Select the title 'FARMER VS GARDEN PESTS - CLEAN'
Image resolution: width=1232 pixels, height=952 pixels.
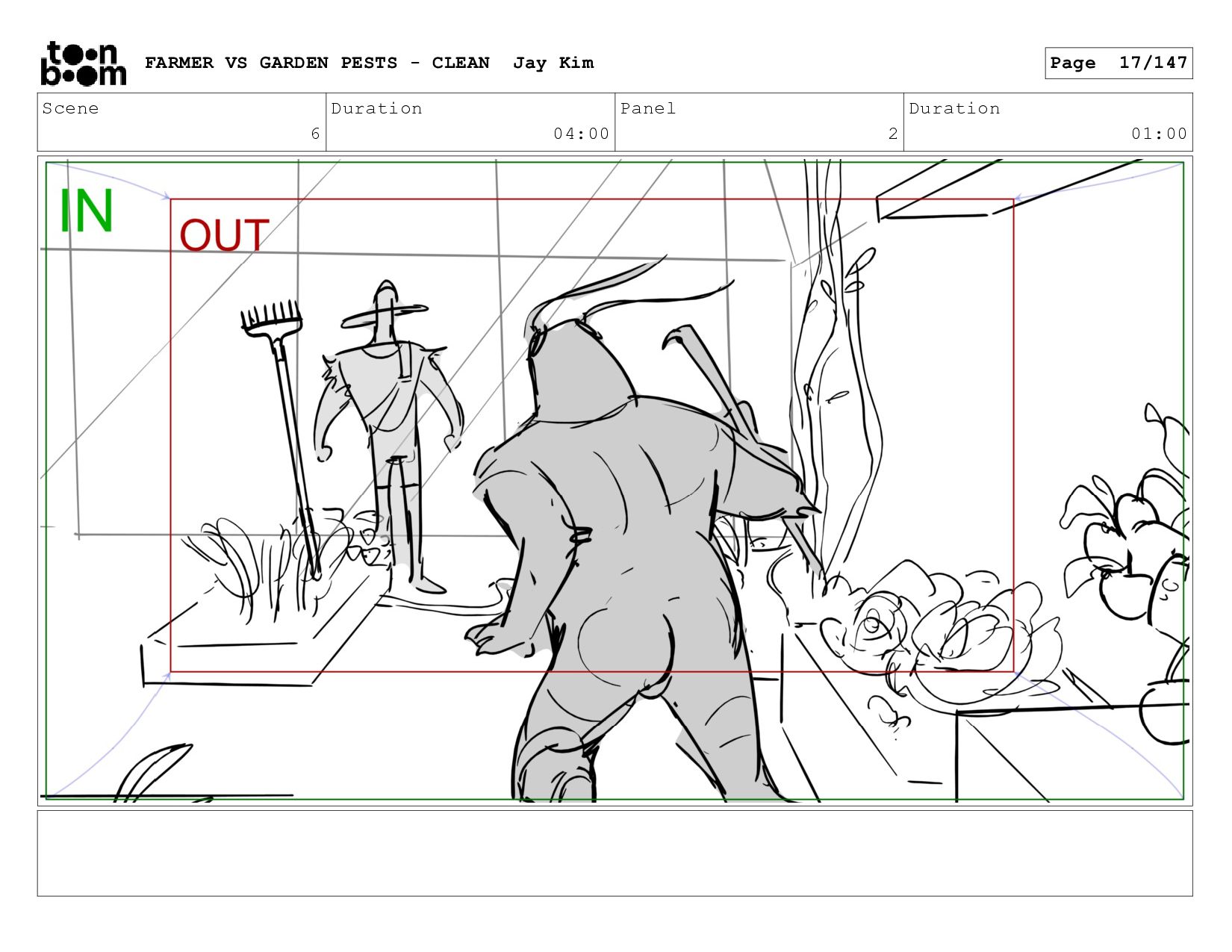(317, 63)
